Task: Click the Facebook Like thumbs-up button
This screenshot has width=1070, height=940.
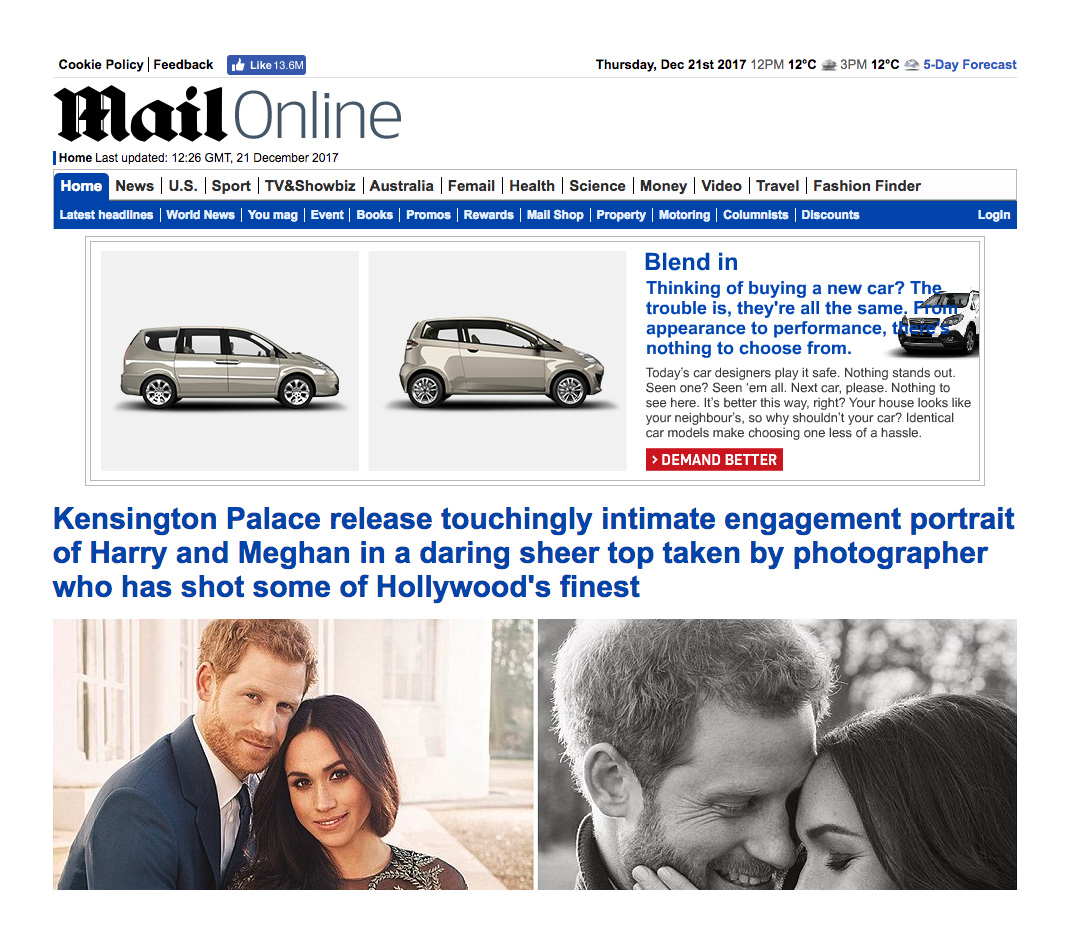Action: (266, 65)
